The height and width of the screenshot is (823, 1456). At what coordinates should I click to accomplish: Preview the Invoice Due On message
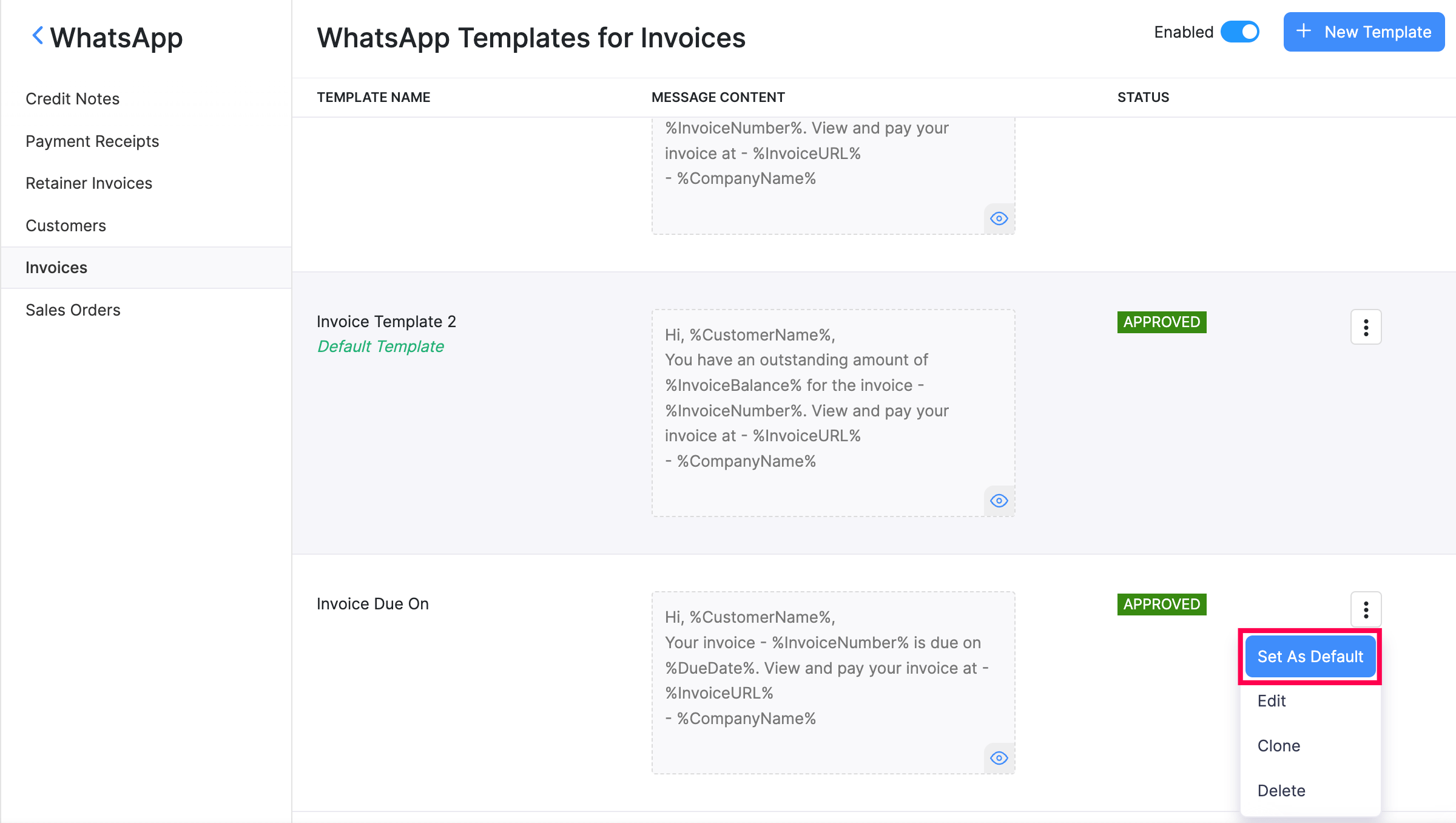[999, 758]
